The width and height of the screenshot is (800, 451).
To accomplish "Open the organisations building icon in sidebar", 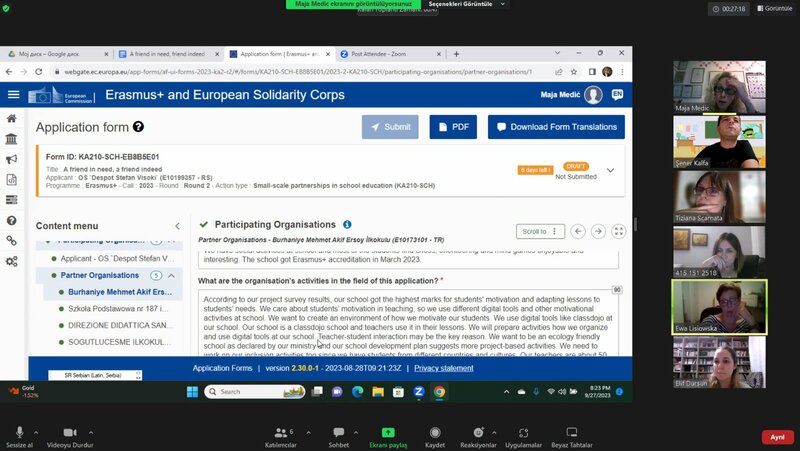I will 11,139.
